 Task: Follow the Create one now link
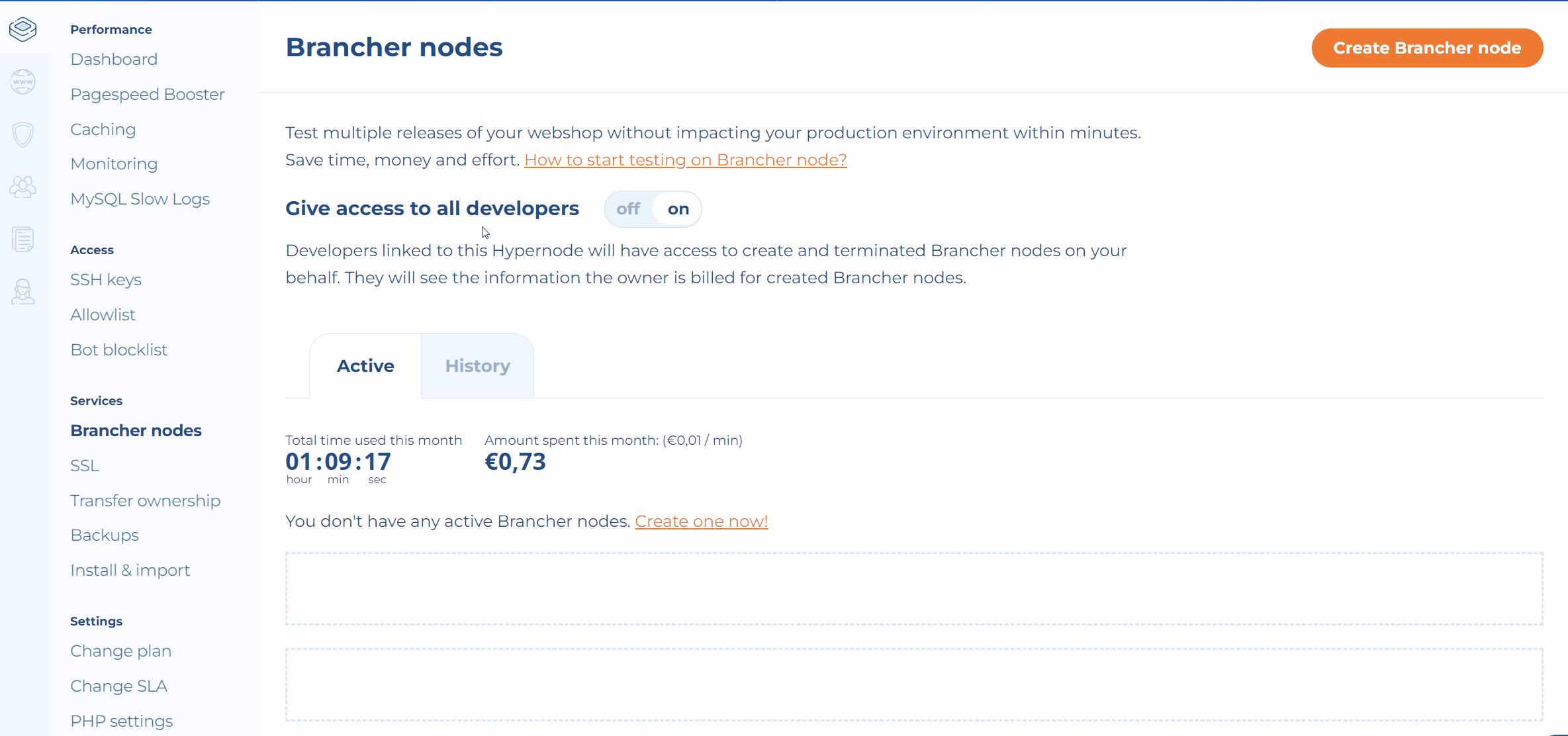702,522
